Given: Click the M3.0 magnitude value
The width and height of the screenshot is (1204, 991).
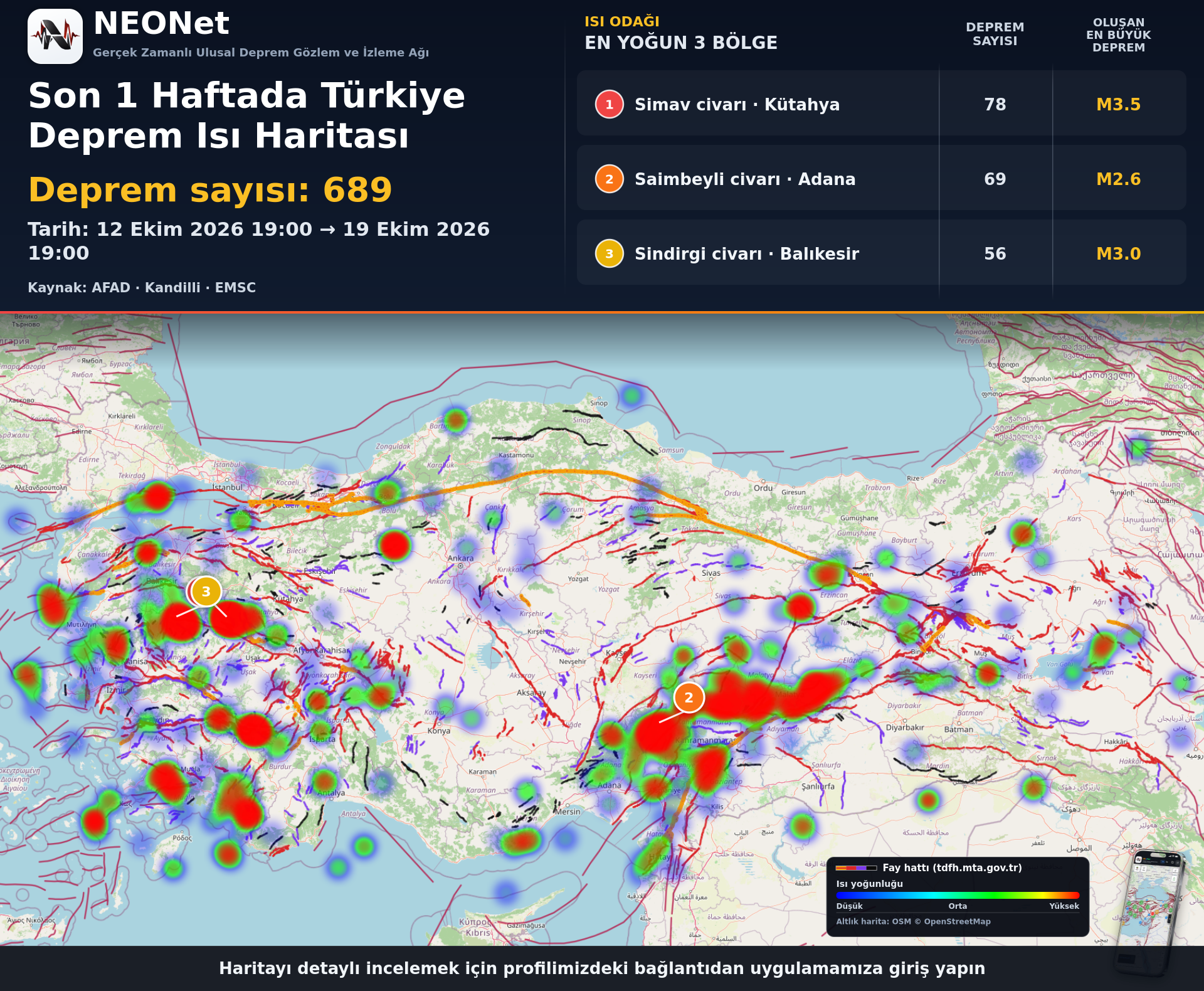Looking at the screenshot, I should click(1118, 253).
